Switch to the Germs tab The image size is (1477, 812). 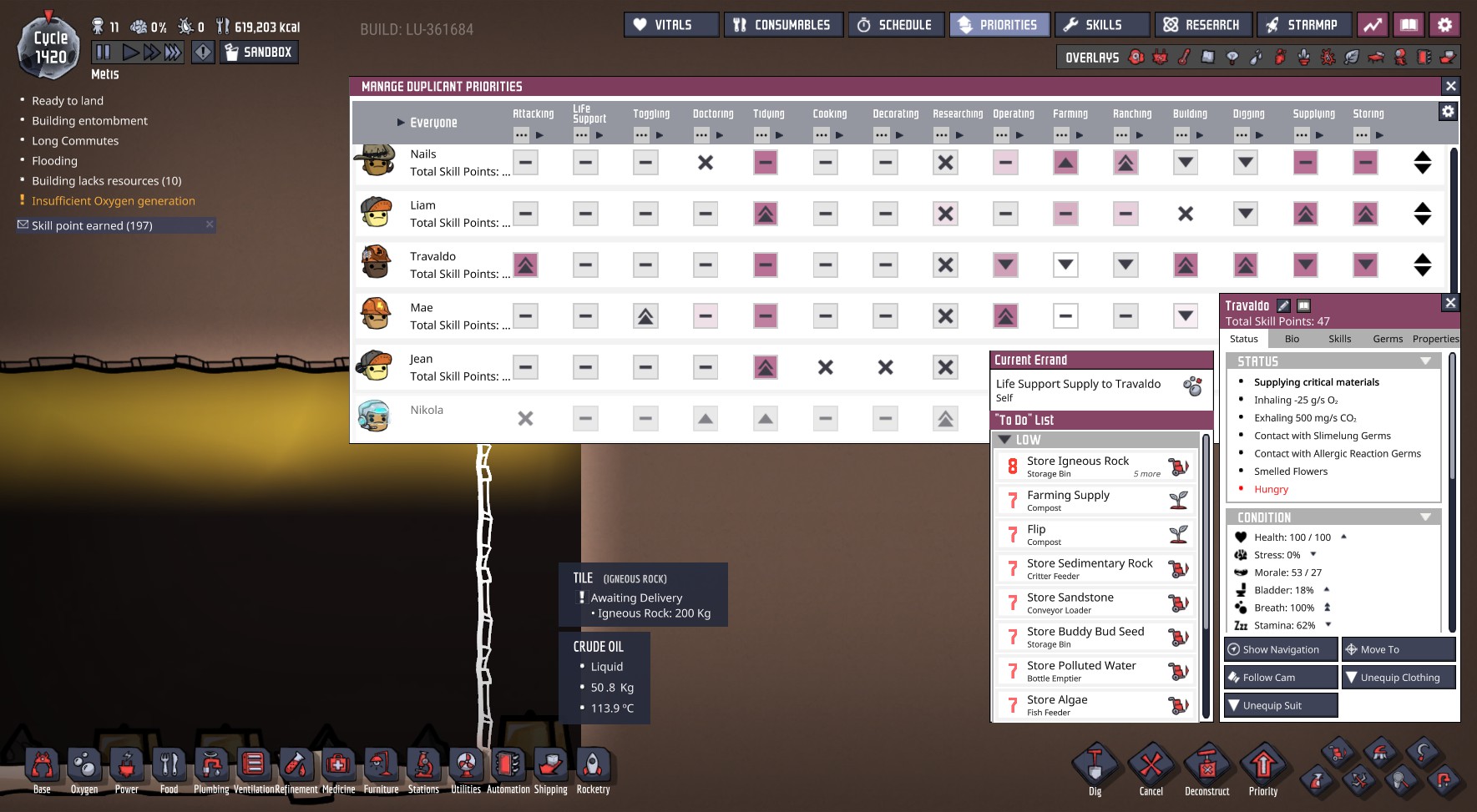click(x=1388, y=339)
